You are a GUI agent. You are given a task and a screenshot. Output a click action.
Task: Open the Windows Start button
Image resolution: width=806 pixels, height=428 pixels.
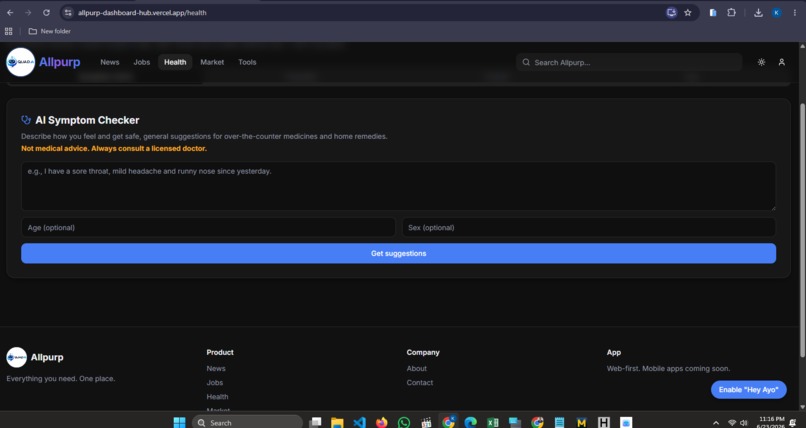179,422
